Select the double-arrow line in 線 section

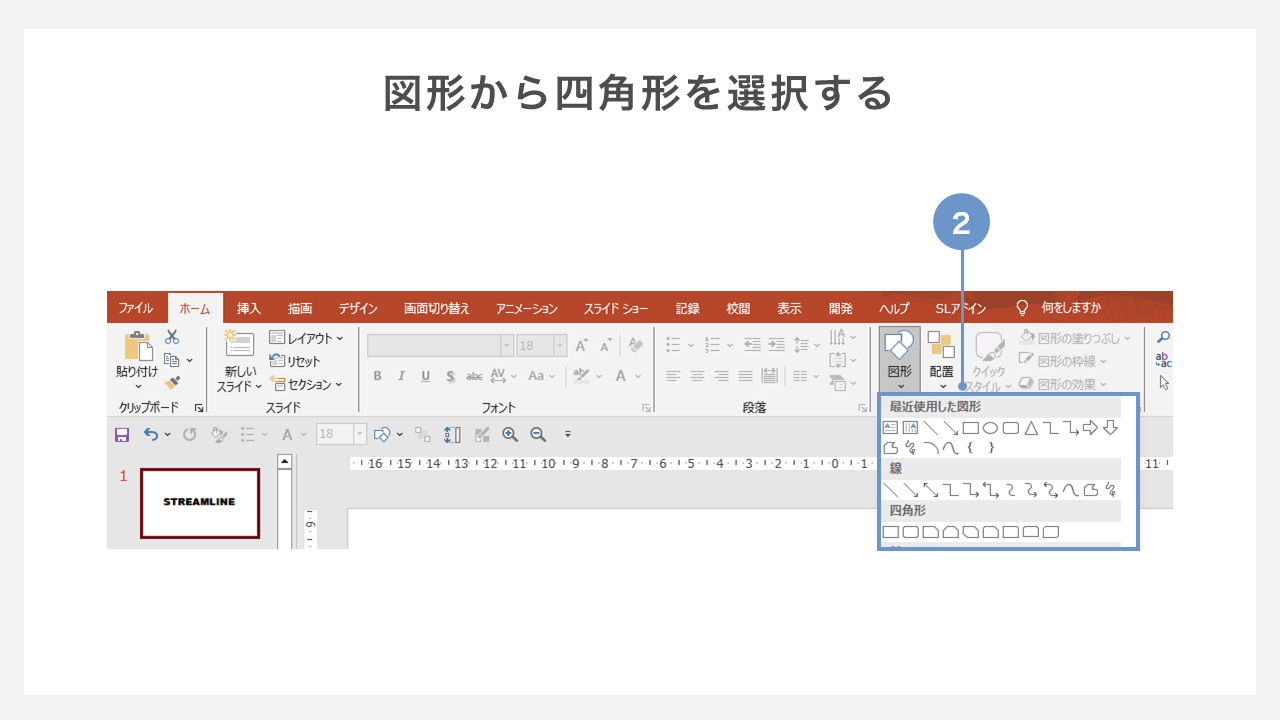pos(930,489)
